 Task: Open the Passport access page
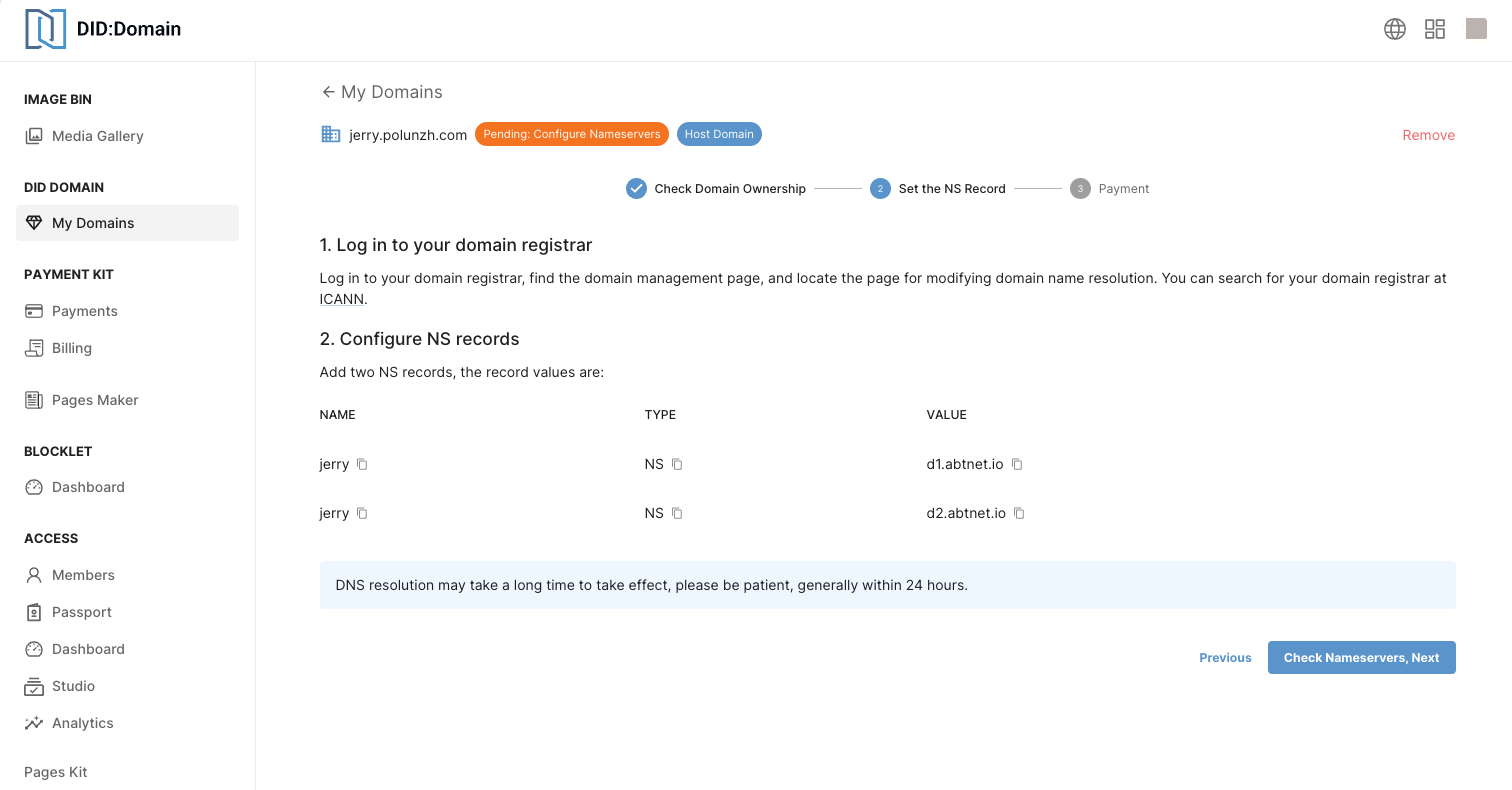coord(81,612)
